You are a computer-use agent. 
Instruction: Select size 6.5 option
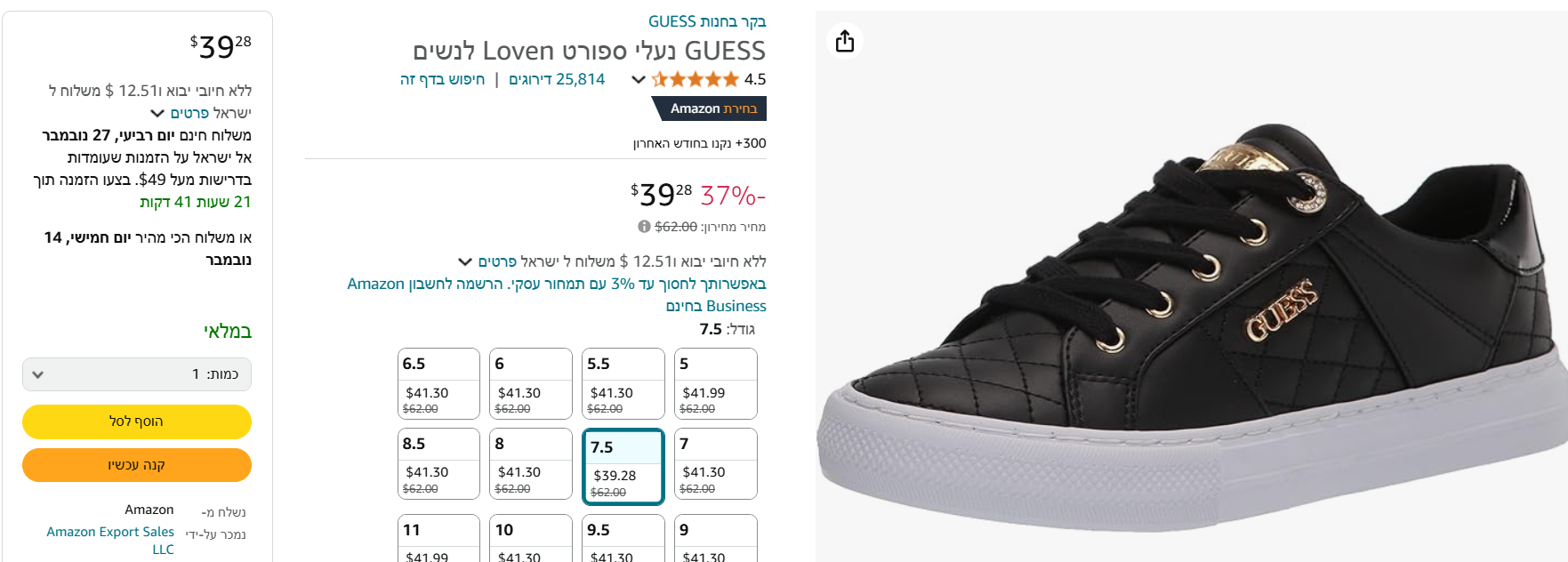[x=438, y=383]
